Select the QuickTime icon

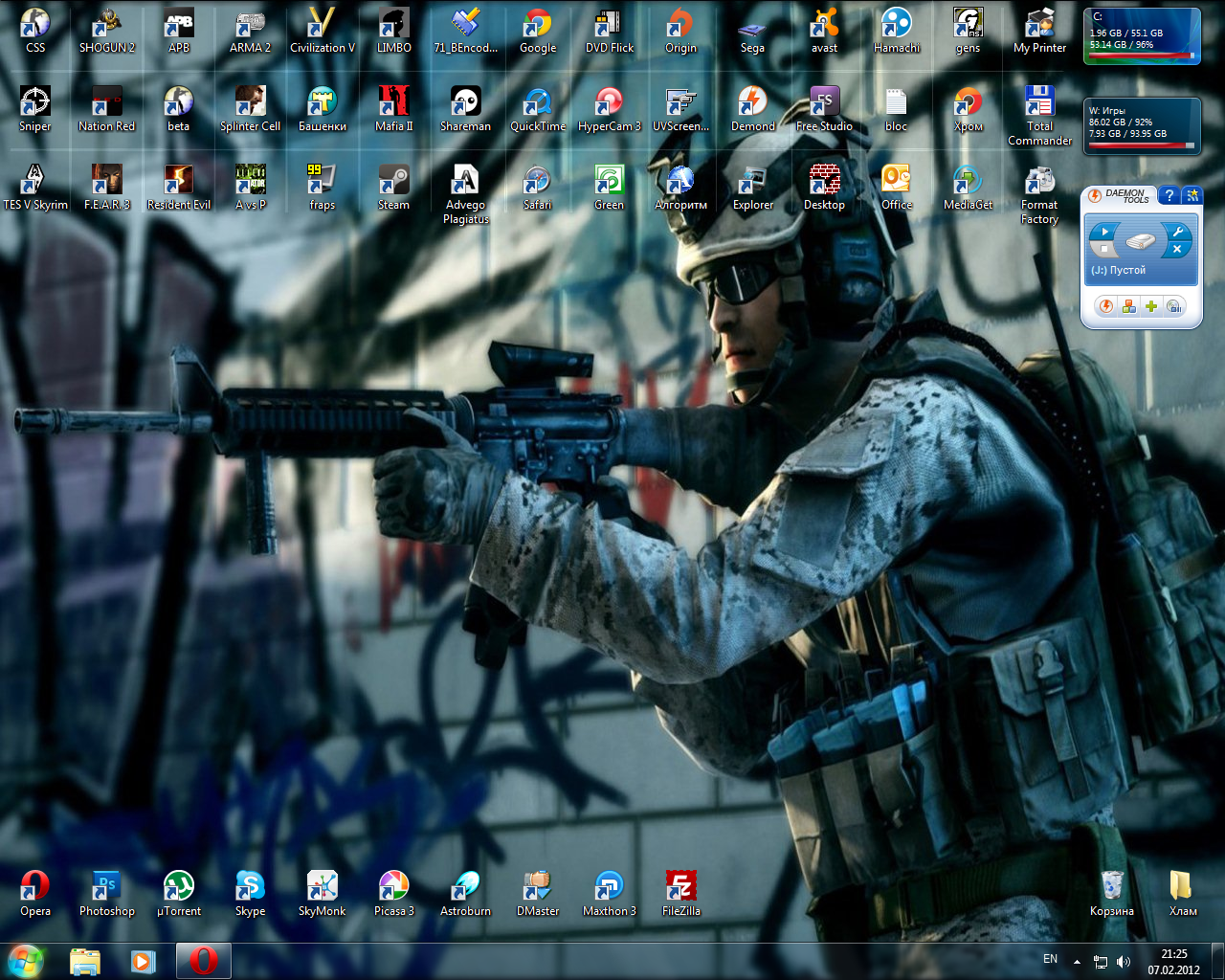(x=538, y=109)
